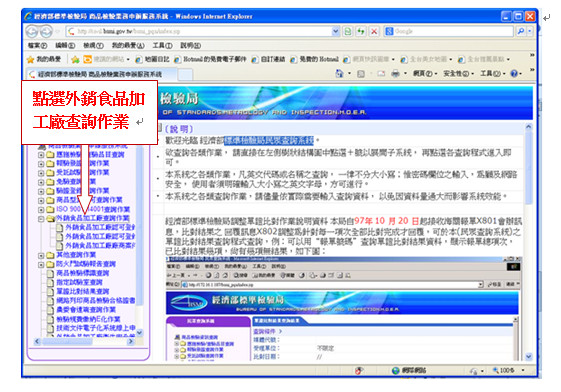Click the browser Forward arrow button
561x392 pixels.
(x=47, y=31)
